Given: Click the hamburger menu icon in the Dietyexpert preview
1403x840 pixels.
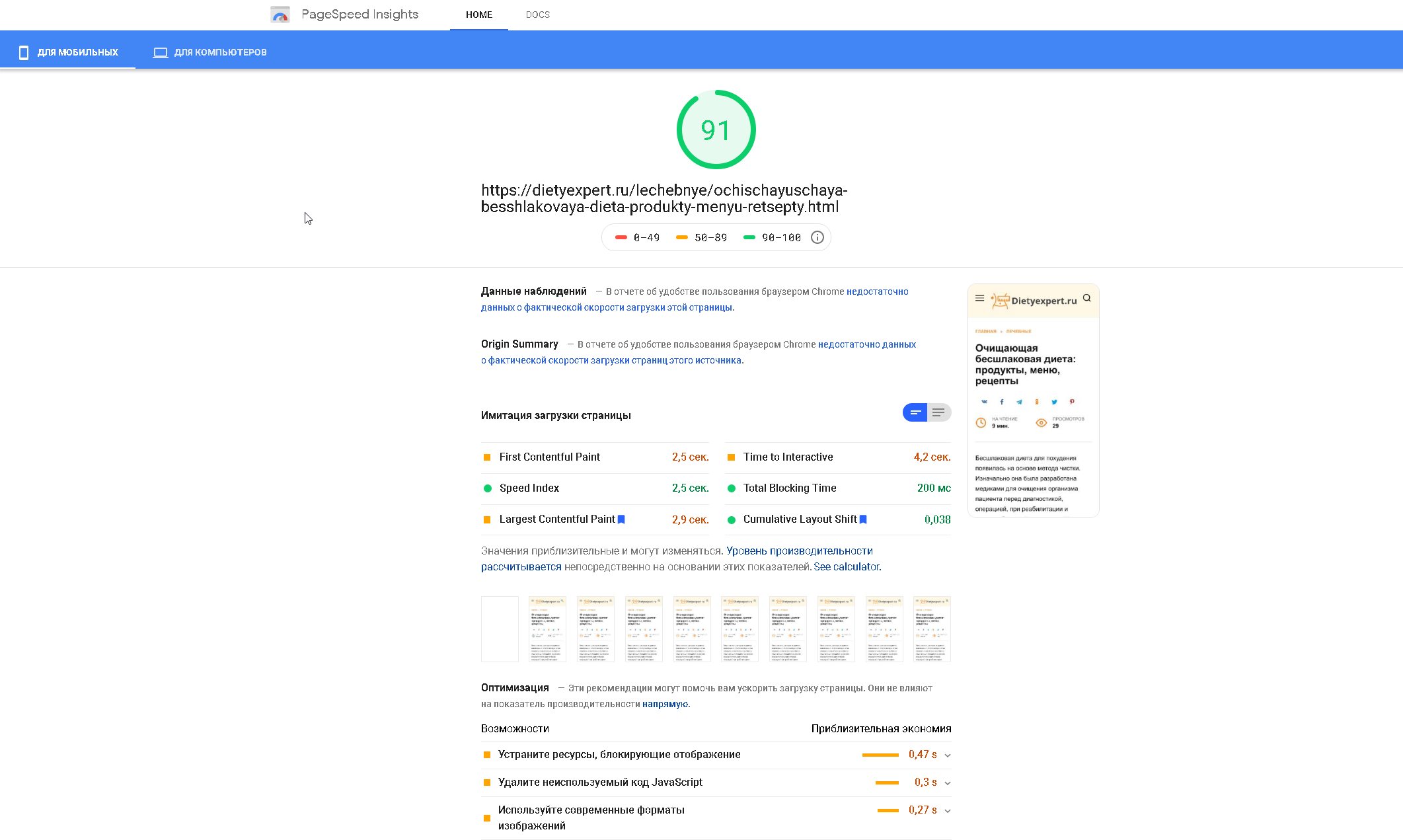Looking at the screenshot, I should tap(979, 299).
